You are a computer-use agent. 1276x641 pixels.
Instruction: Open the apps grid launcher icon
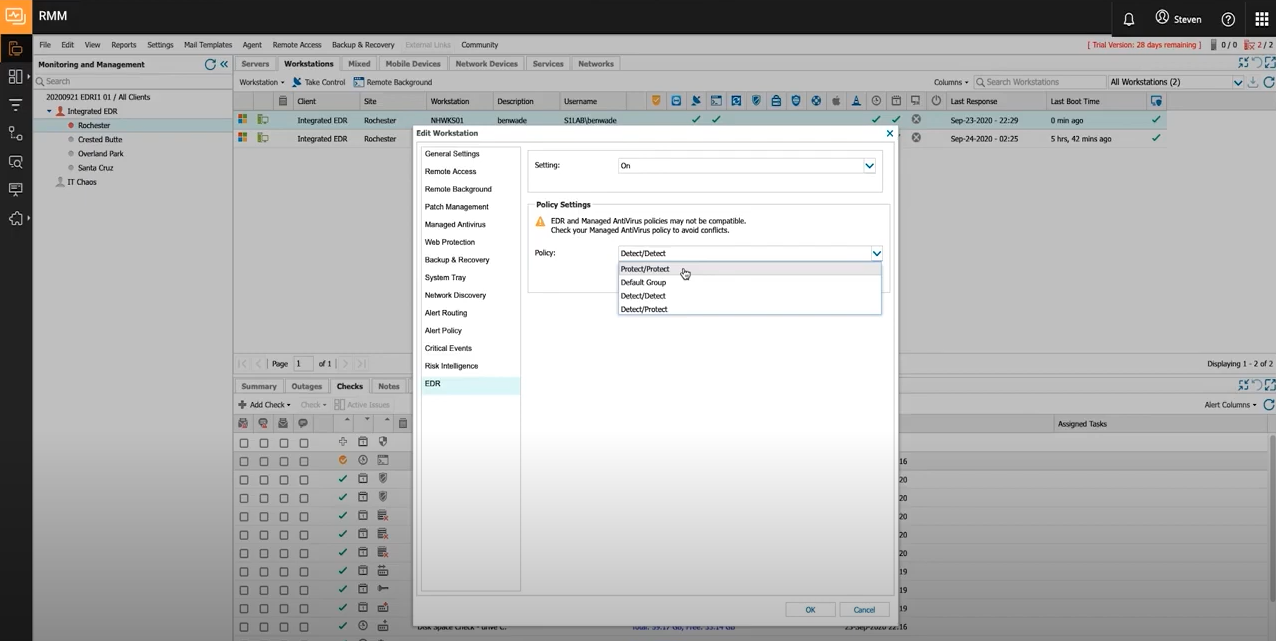[1261, 19]
